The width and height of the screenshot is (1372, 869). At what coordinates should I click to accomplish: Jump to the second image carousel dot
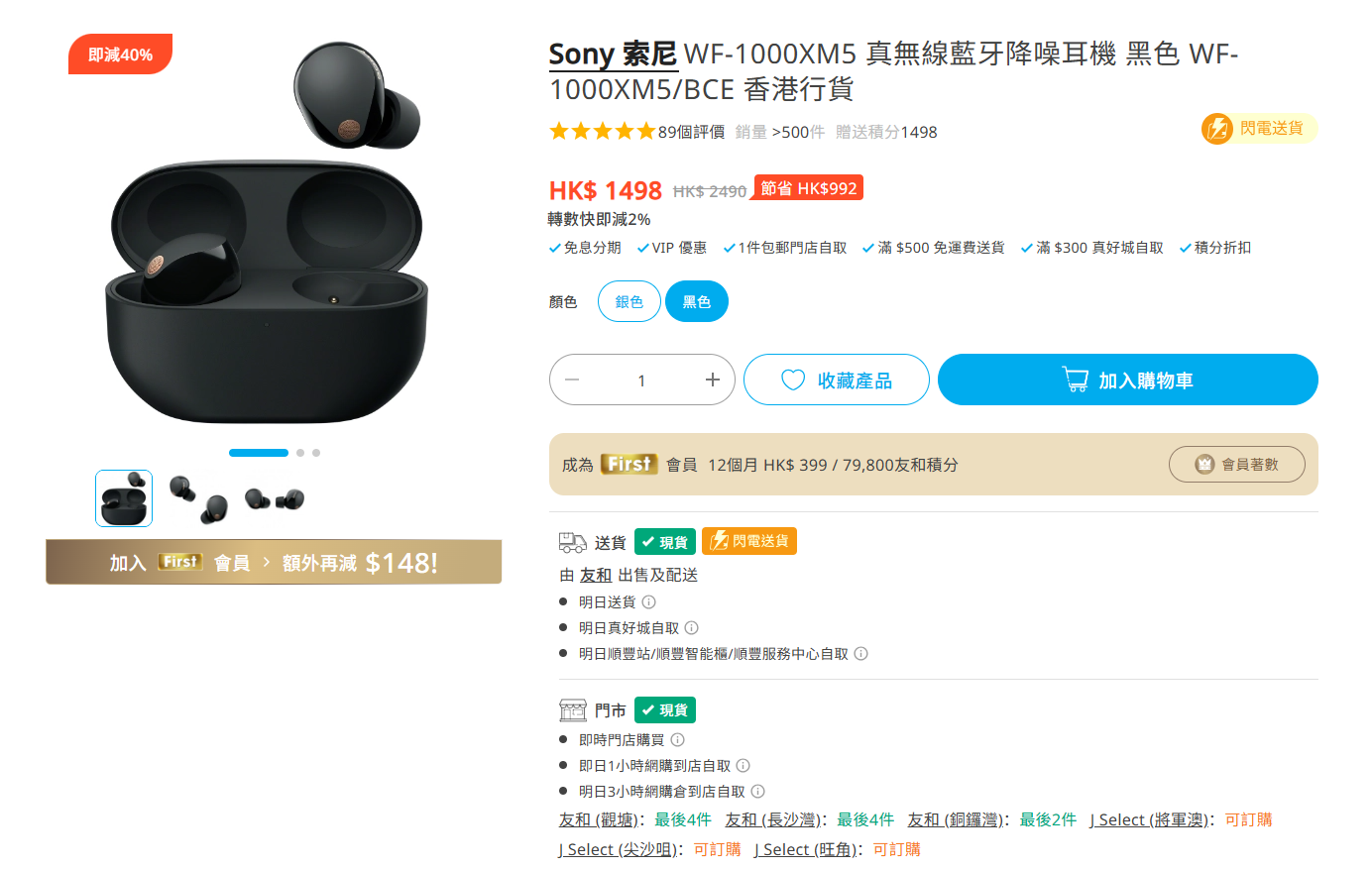(x=300, y=453)
